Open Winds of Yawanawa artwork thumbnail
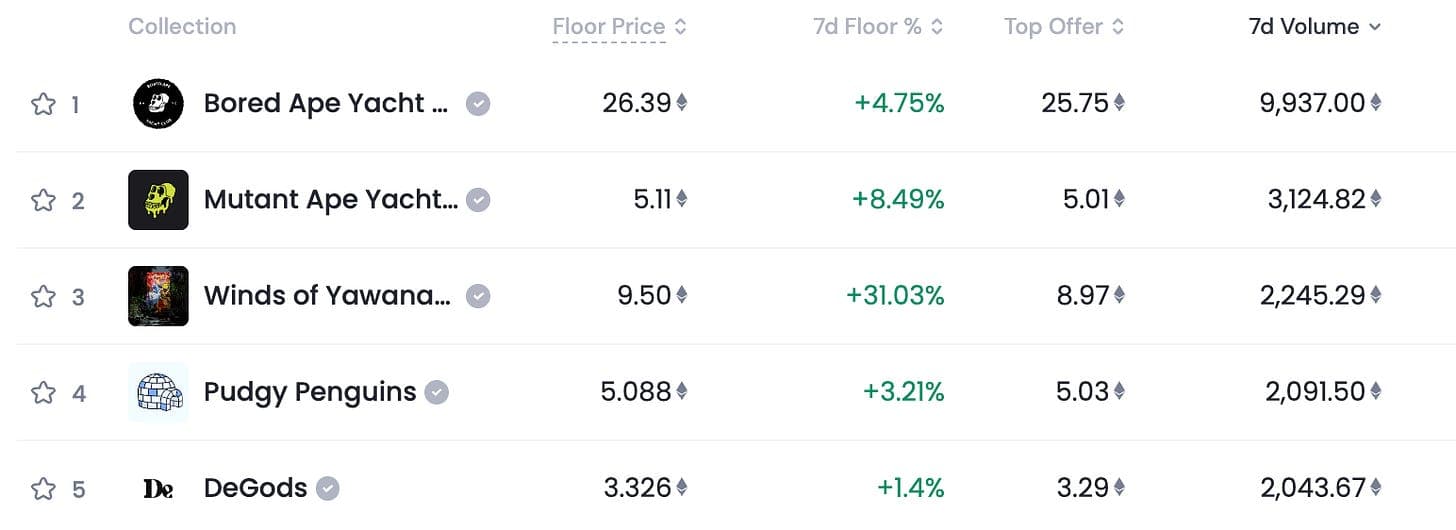This screenshot has width=1456, height=530. (158, 296)
